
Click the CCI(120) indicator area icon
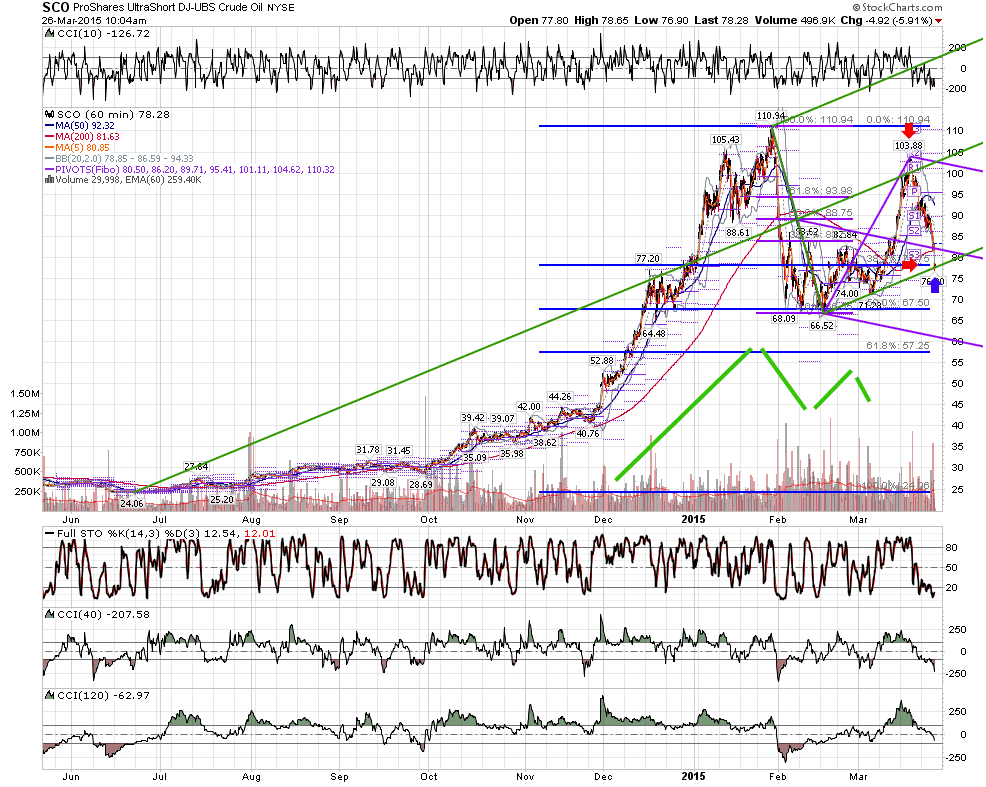(50, 695)
